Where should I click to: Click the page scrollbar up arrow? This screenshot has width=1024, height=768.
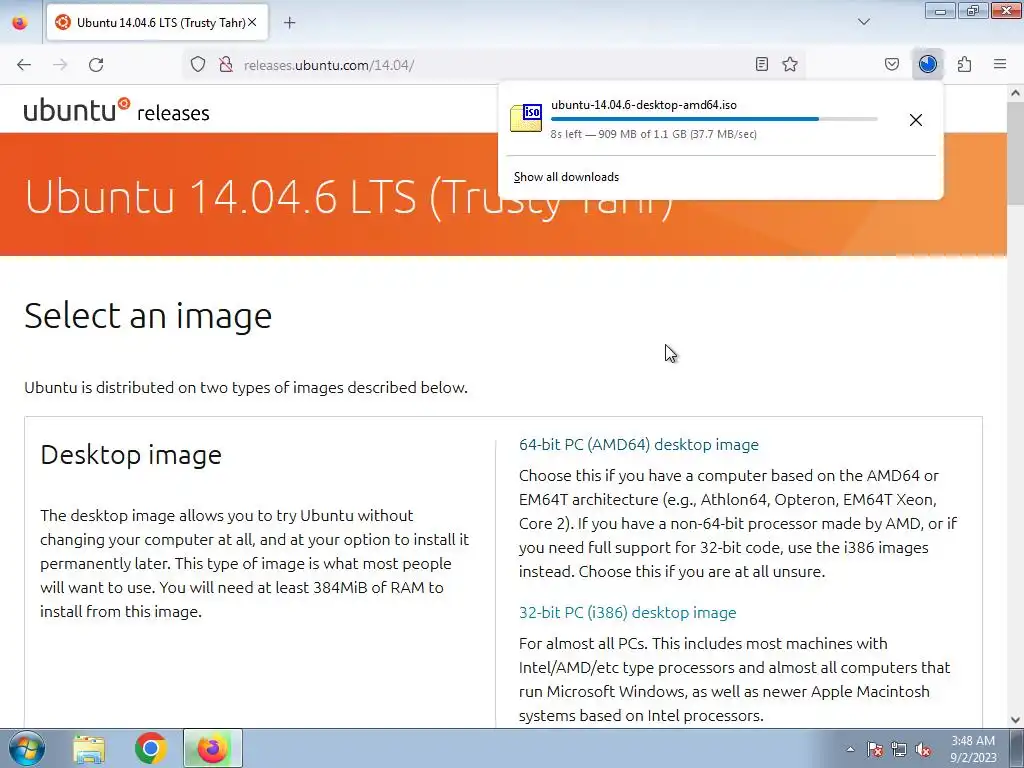coord(1015,93)
